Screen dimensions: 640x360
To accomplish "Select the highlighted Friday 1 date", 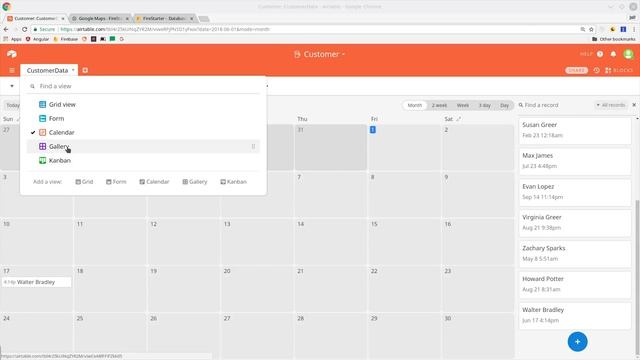I will (373, 129).
